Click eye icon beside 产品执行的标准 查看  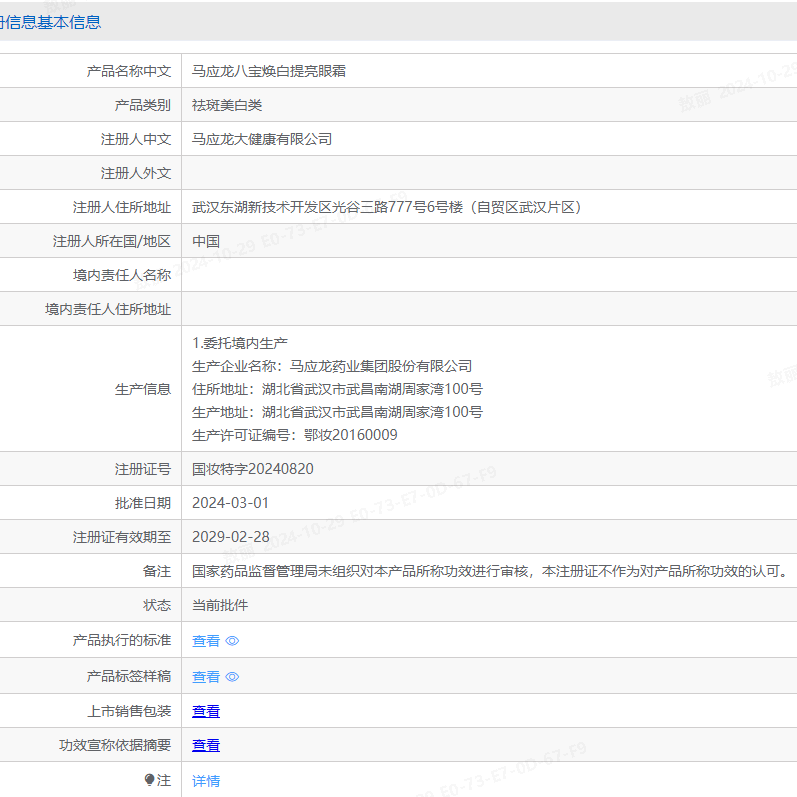[x=232, y=641]
